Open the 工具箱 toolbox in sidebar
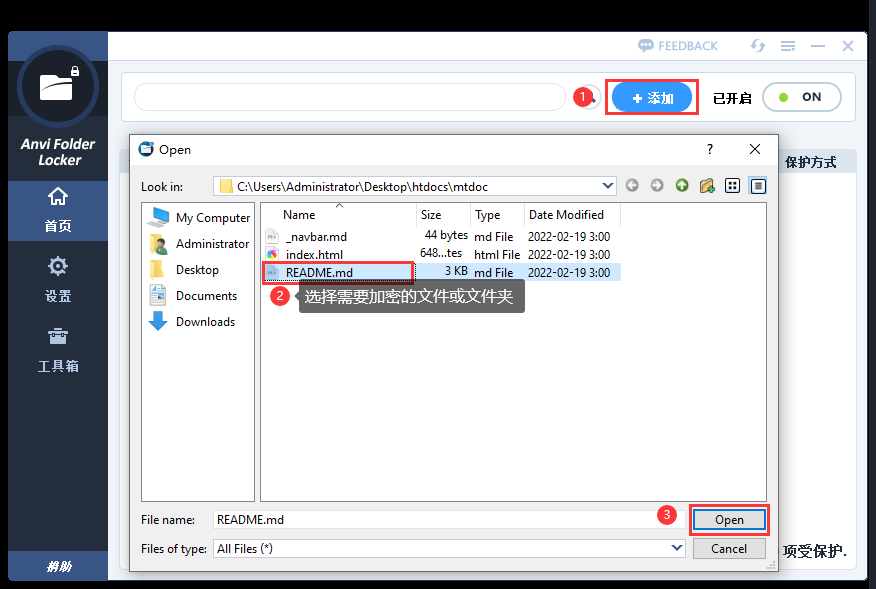Image resolution: width=876 pixels, height=589 pixels. (x=58, y=348)
